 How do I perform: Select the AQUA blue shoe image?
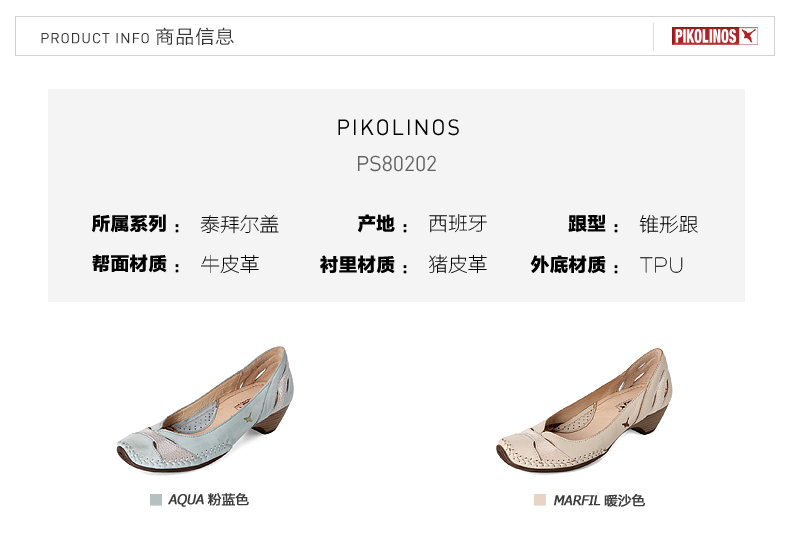[x=205, y=409]
